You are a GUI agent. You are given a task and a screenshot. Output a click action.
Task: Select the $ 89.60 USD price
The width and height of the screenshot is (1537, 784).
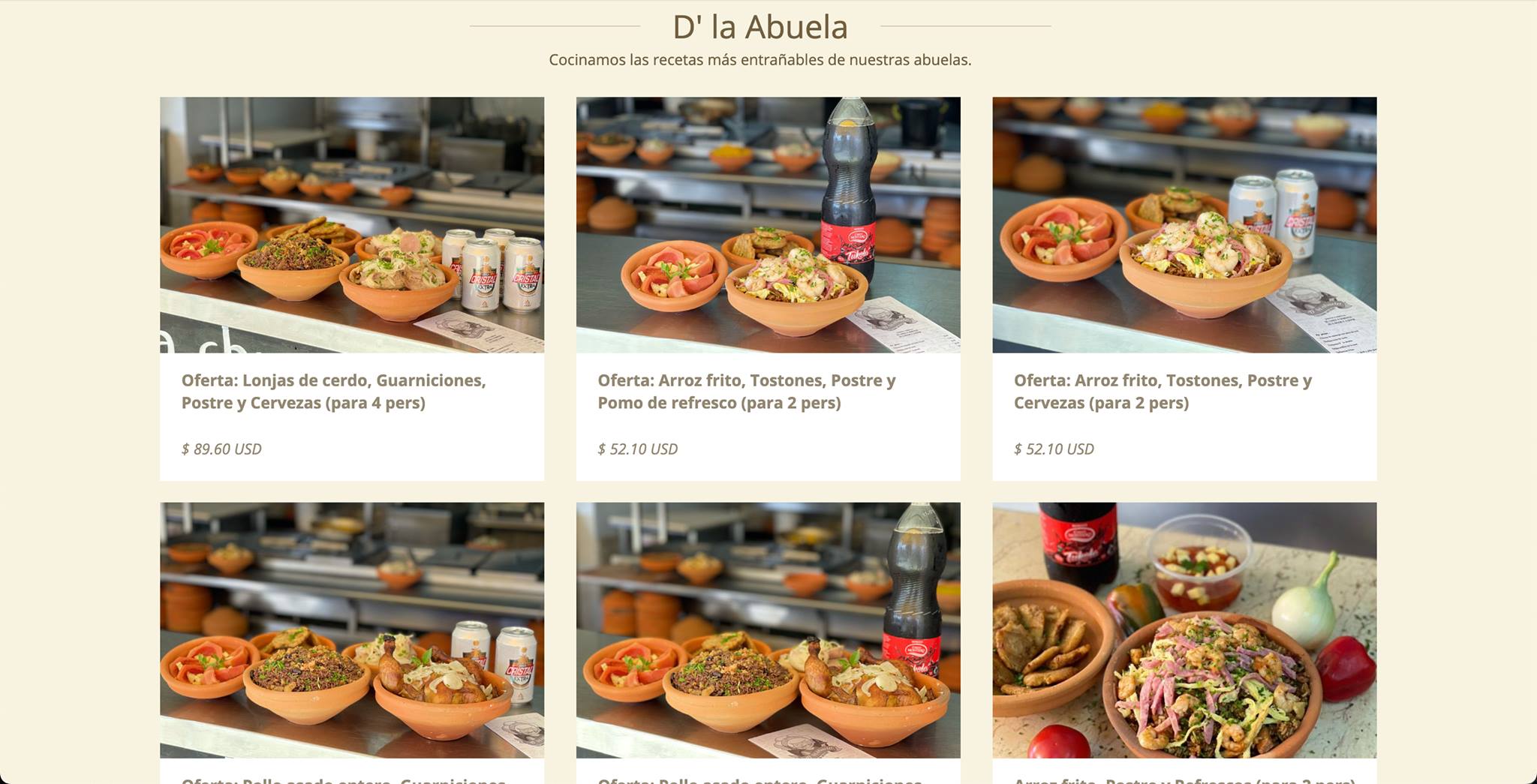(221, 449)
